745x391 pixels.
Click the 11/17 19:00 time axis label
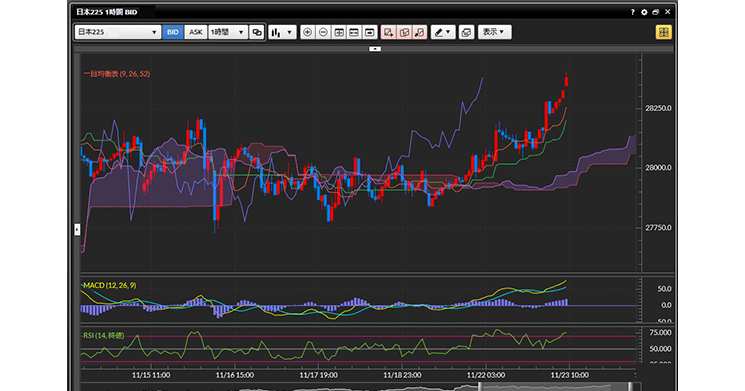(x=318, y=375)
